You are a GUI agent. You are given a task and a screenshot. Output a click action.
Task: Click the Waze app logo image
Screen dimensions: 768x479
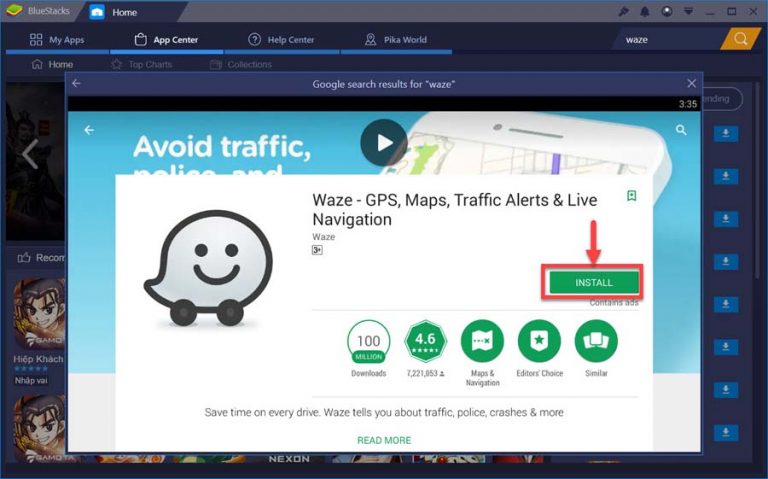point(209,268)
